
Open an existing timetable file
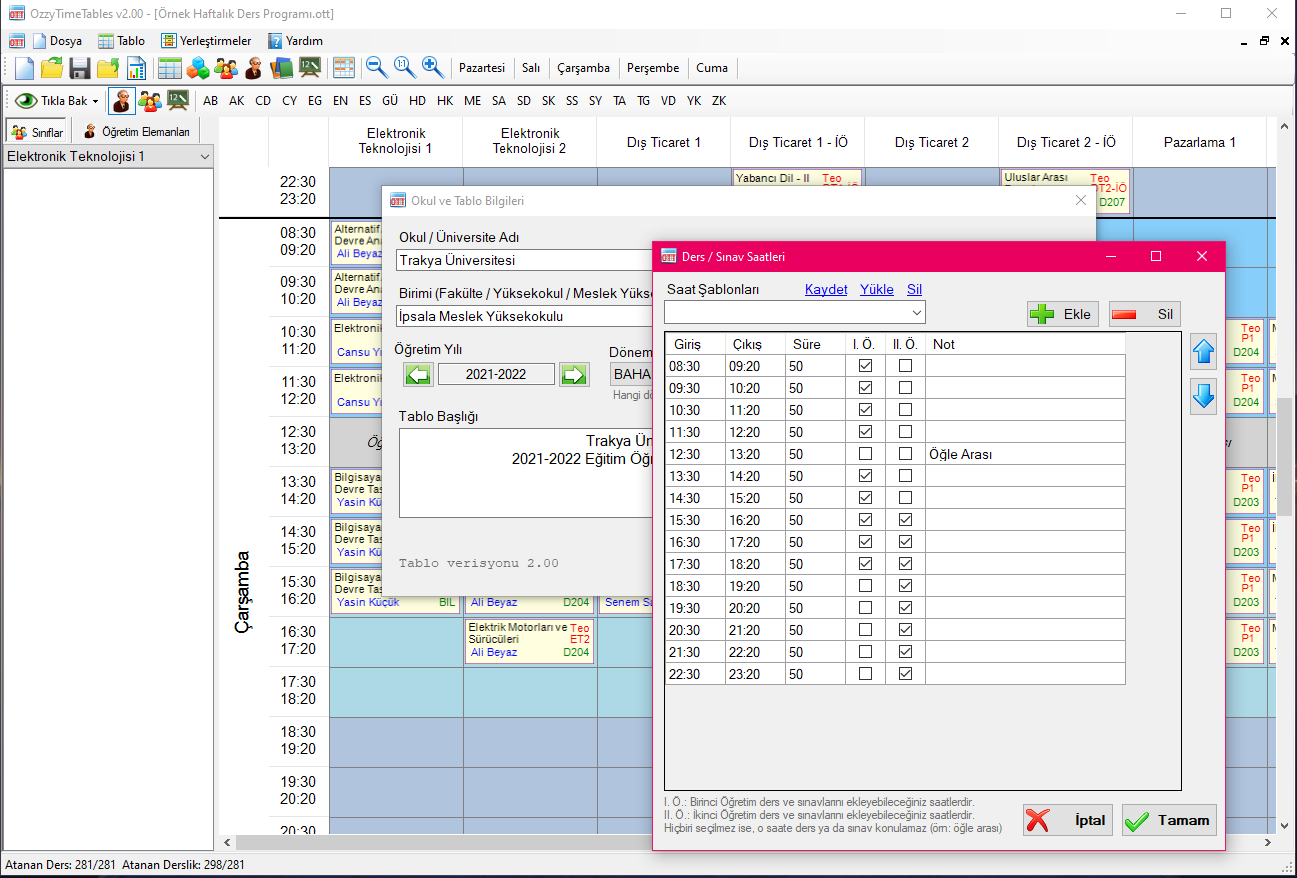coord(51,68)
